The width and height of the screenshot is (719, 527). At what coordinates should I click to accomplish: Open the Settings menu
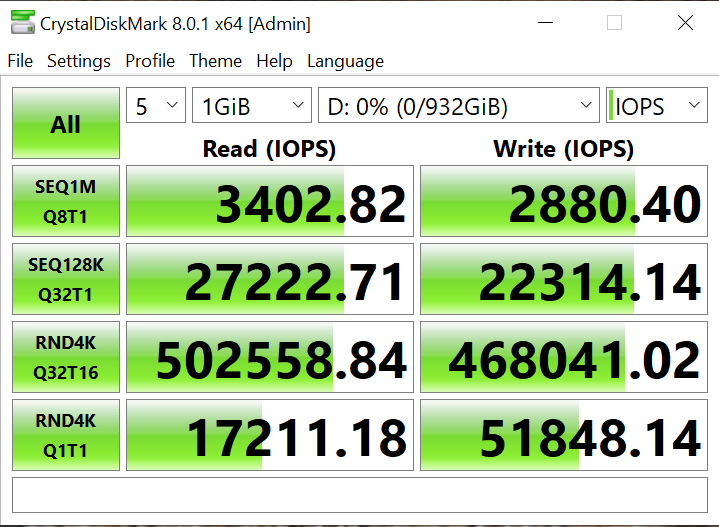[79, 61]
